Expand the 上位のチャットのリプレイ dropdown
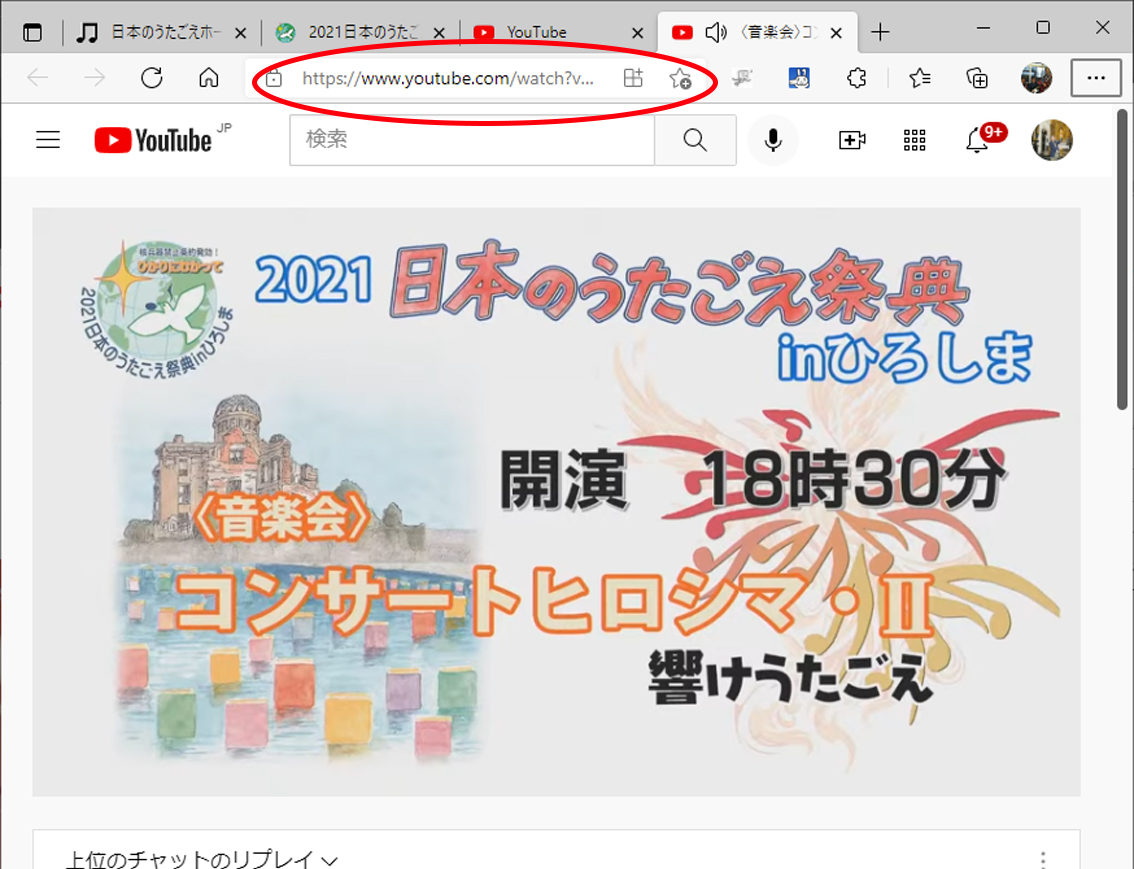Screen dimensions: 1134x869 (200, 859)
